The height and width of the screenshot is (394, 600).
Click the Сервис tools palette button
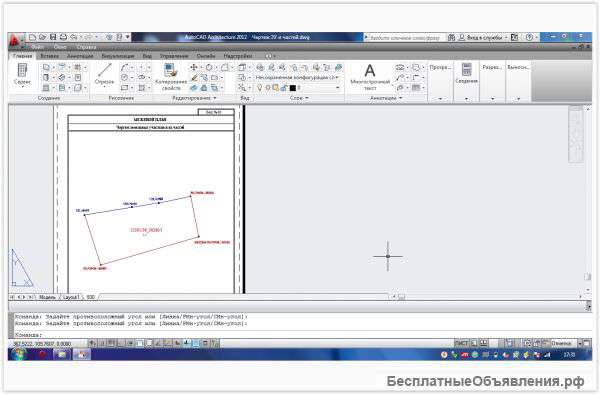22,74
